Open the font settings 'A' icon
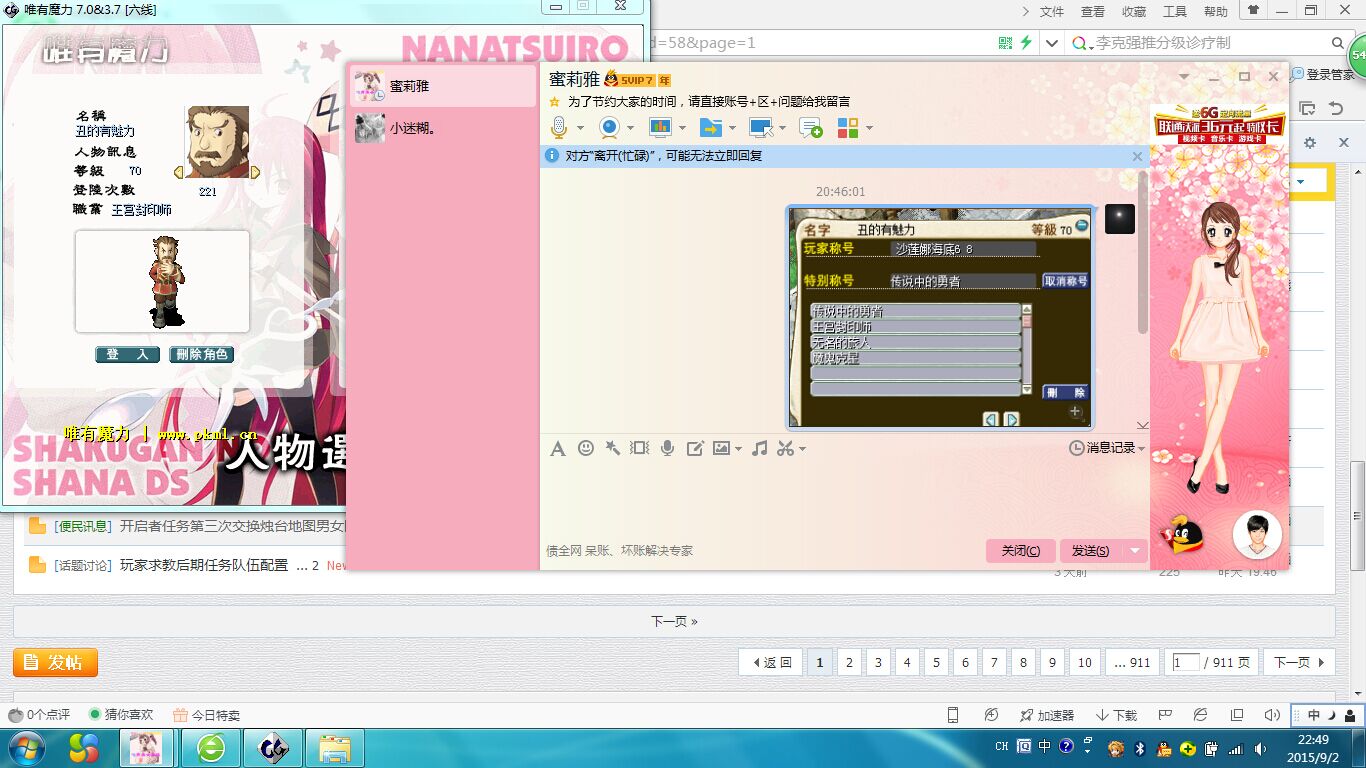 [558, 448]
